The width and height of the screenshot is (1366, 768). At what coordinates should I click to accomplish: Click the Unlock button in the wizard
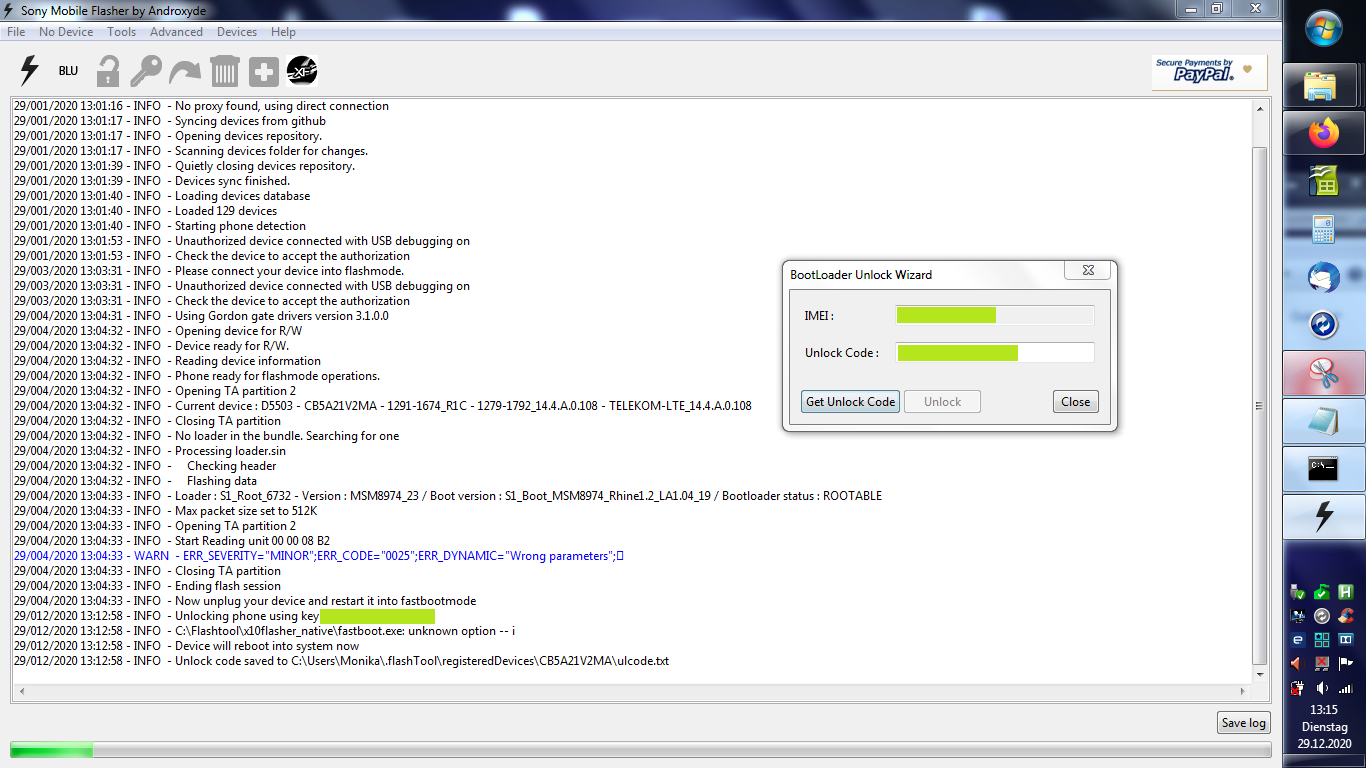942,402
